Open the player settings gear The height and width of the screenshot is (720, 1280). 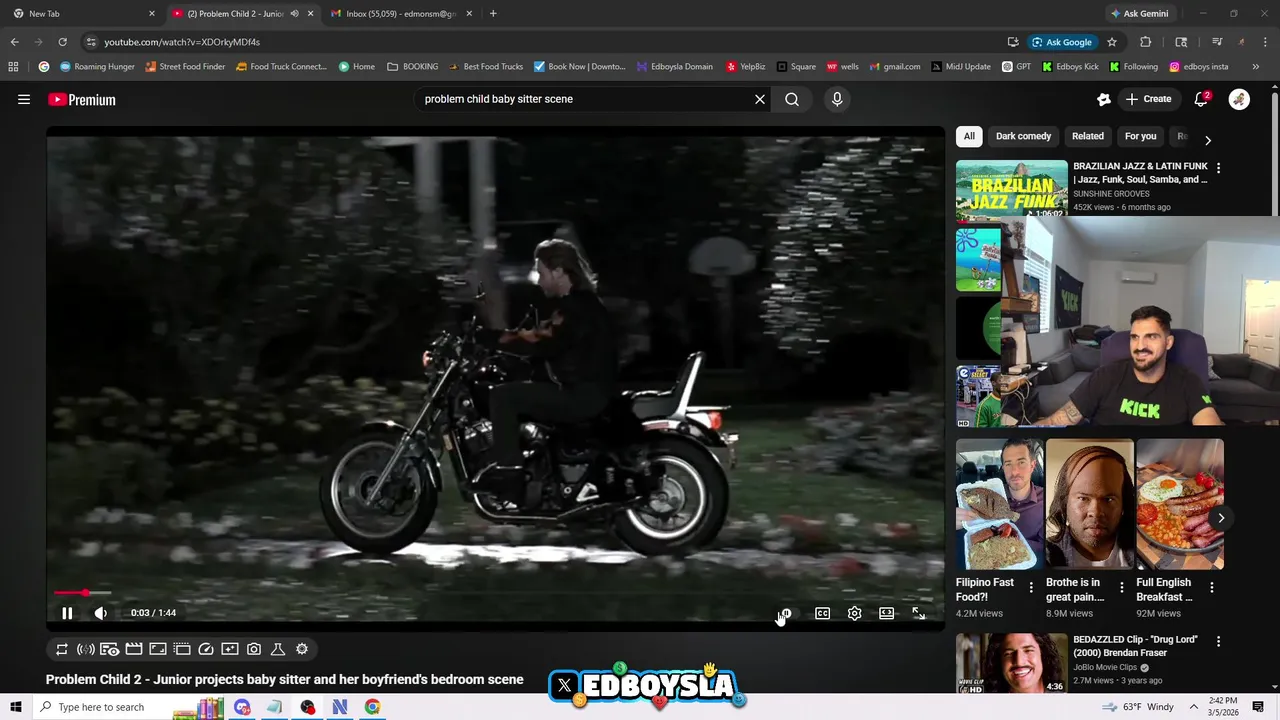point(854,613)
